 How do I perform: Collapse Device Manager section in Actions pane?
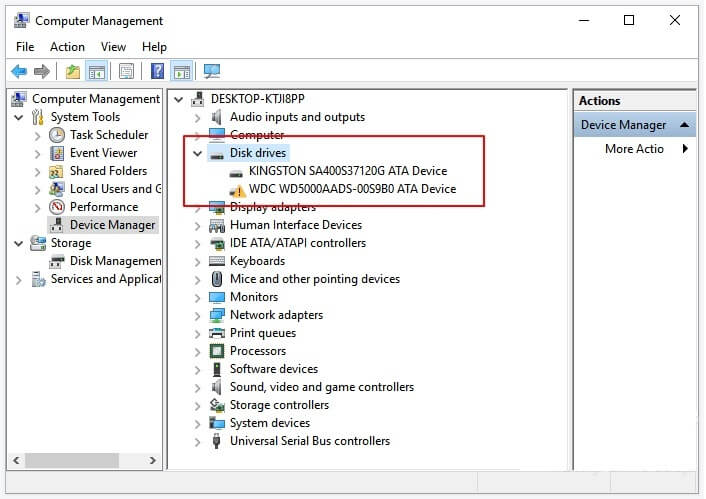pos(684,125)
